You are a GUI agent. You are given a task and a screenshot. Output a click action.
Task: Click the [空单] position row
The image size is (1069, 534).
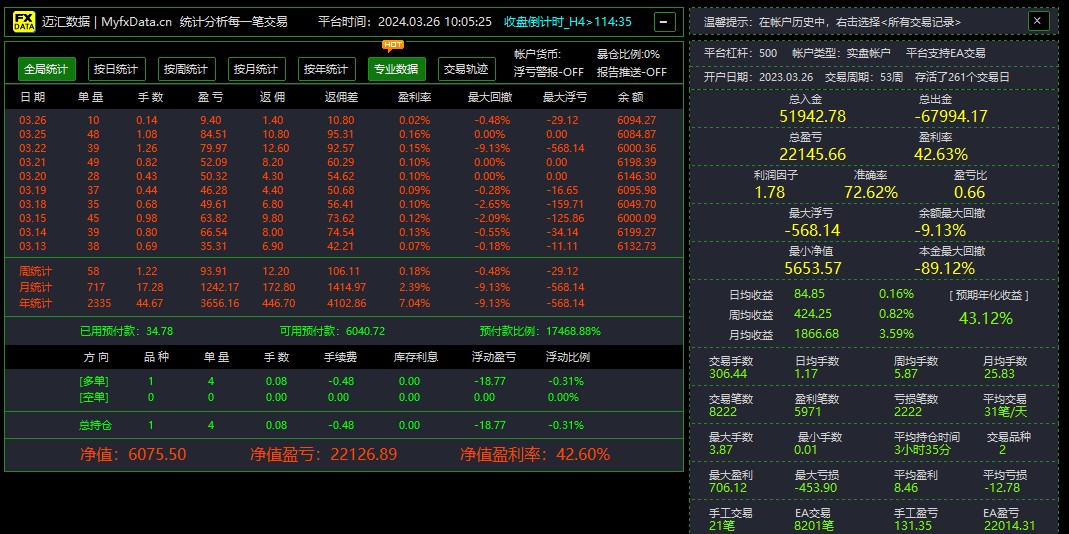344,397
